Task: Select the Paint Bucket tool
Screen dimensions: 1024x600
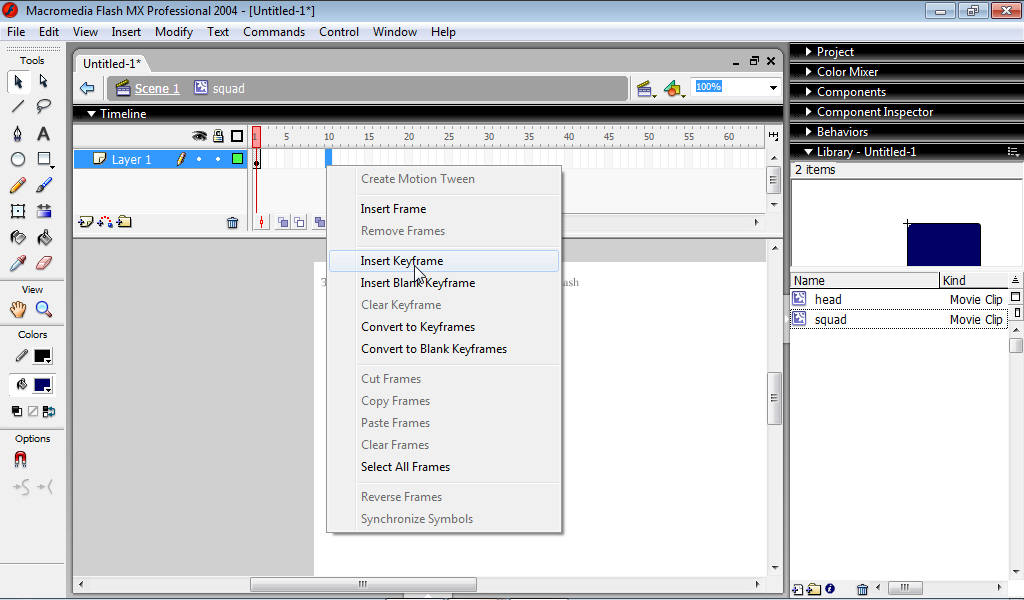Action: [x=44, y=237]
